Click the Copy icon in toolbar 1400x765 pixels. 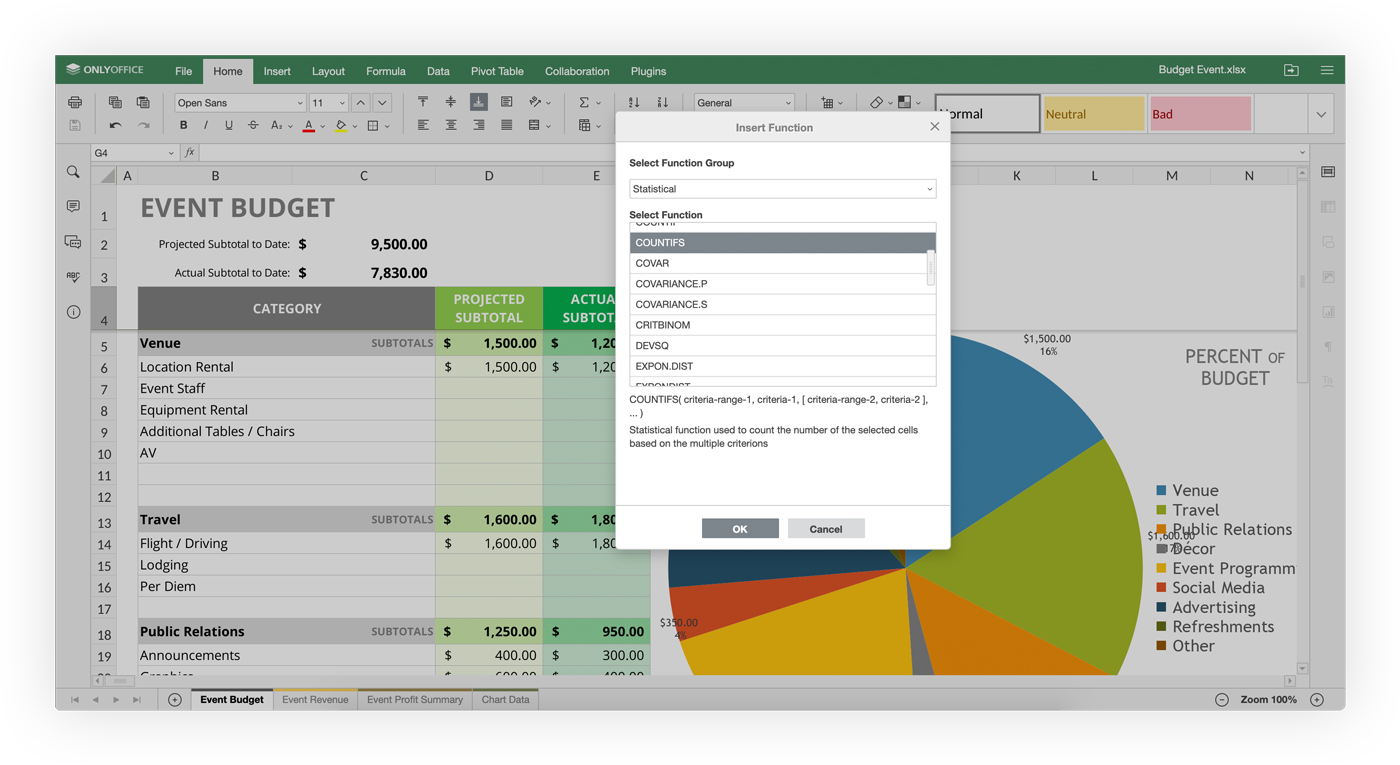point(115,102)
